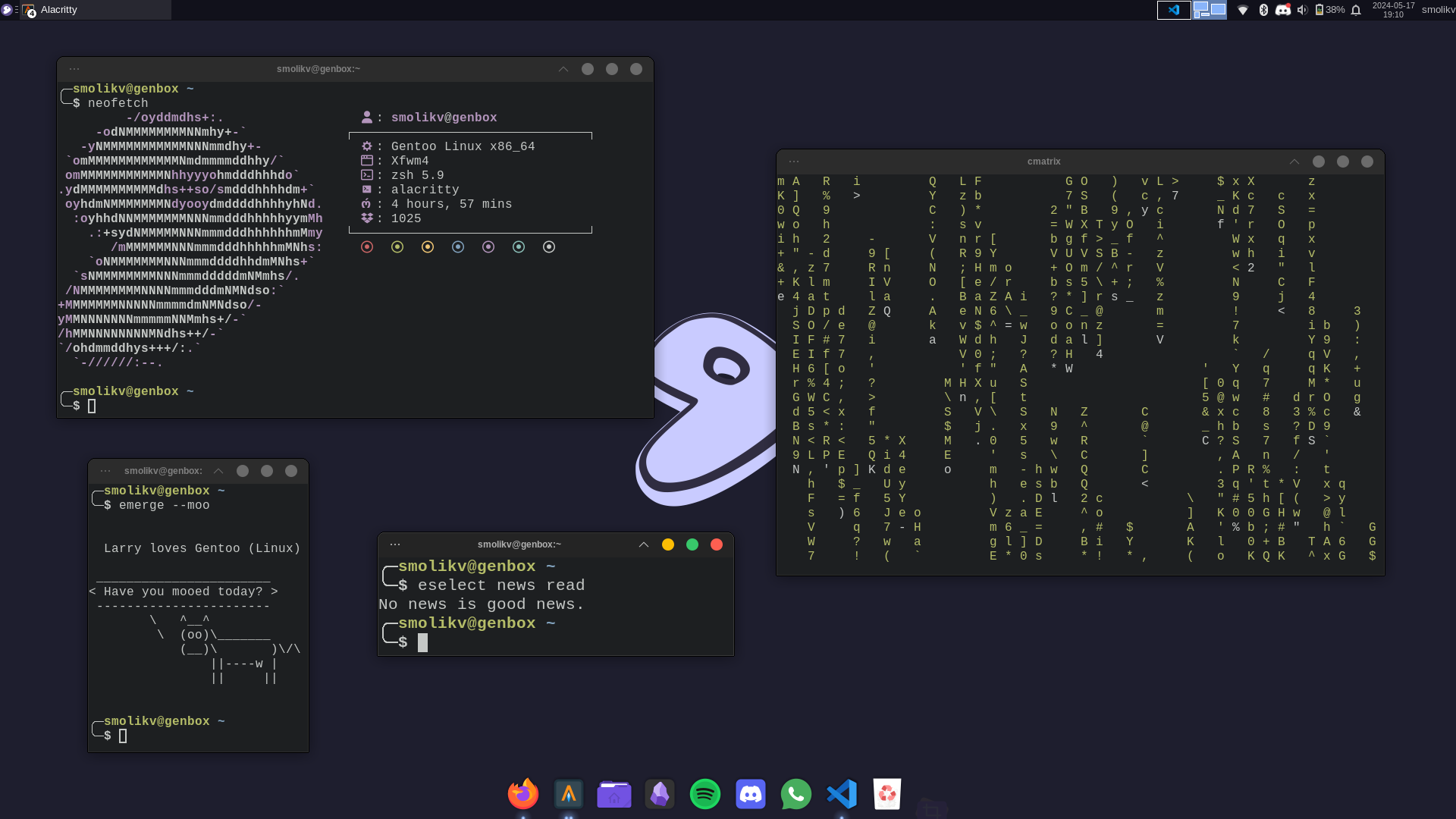The height and width of the screenshot is (819, 1456).
Task: Minimize the eselect terminal with yellow button
Action: 668,544
